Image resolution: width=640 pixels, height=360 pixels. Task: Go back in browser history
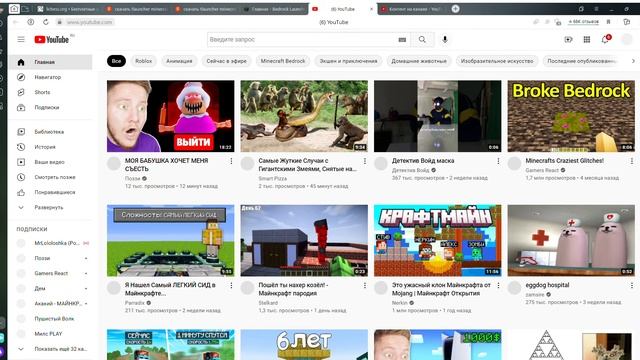(x=16, y=22)
